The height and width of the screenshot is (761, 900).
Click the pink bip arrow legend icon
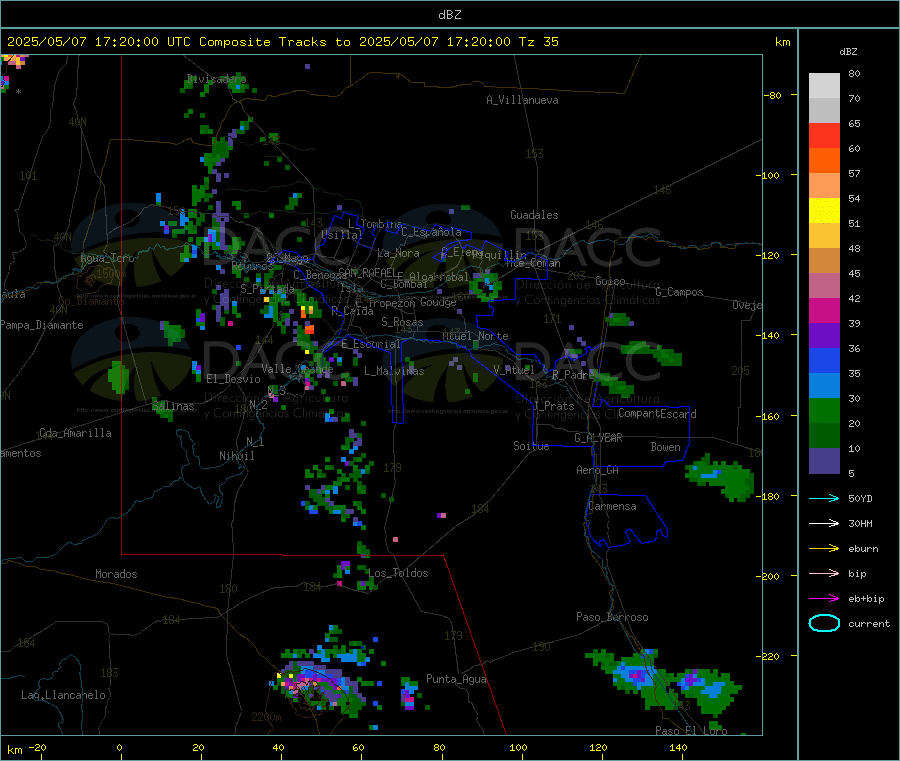click(x=824, y=573)
